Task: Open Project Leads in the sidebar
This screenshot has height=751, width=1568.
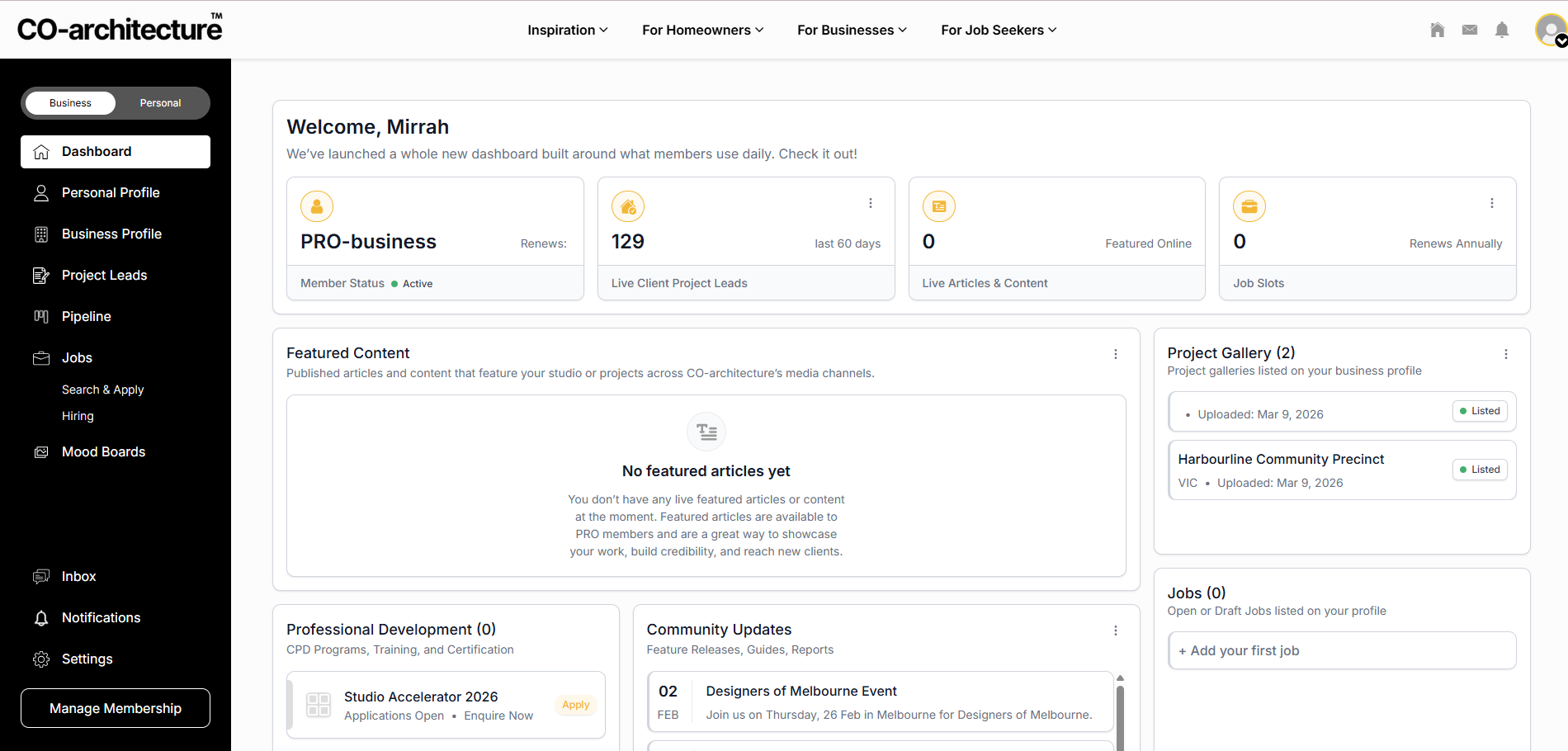Action: pyautogui.click(x=104, y=275)
